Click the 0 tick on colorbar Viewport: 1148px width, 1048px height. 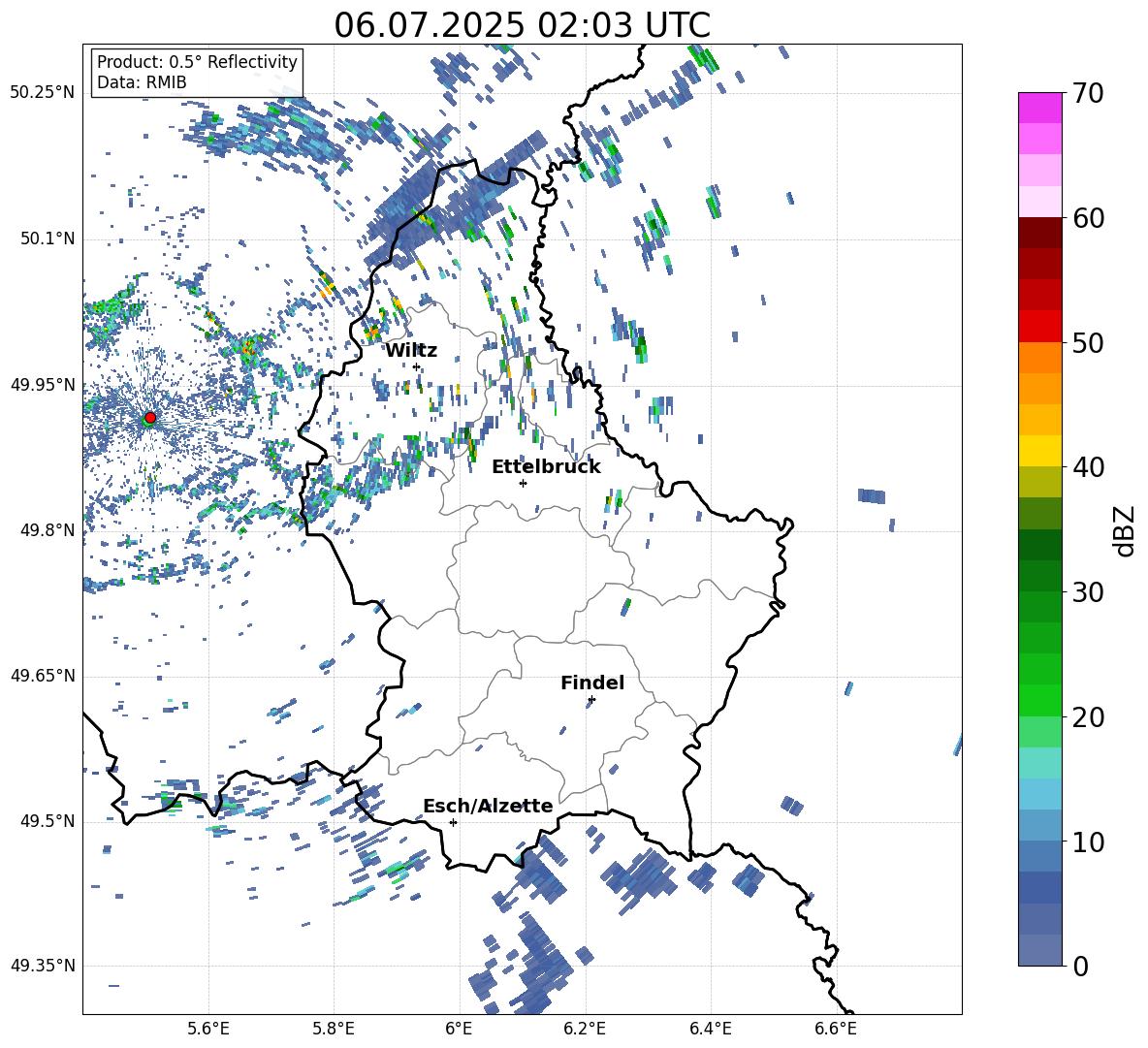pos(1081,966)
